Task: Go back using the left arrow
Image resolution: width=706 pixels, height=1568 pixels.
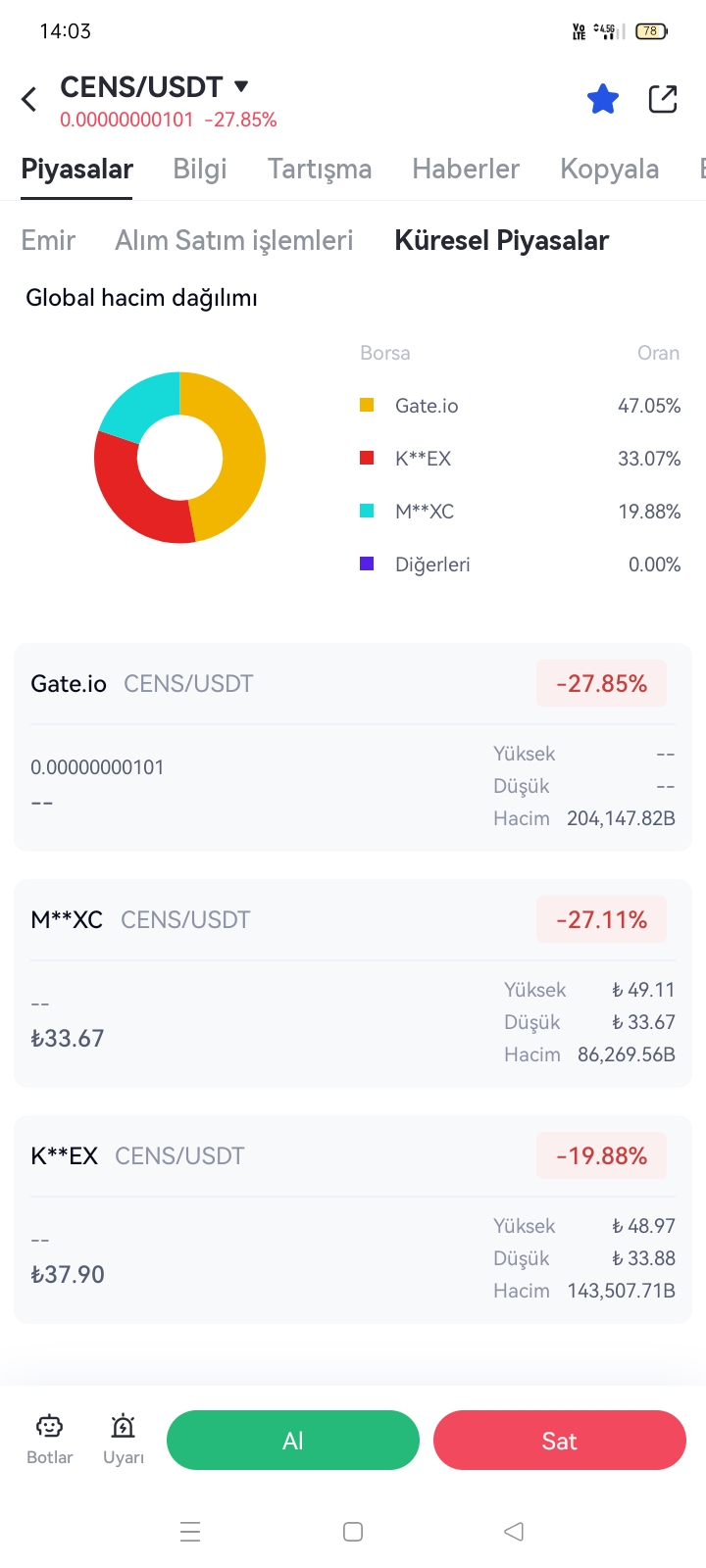Action: pyautogui.click(x=29, y=99)
